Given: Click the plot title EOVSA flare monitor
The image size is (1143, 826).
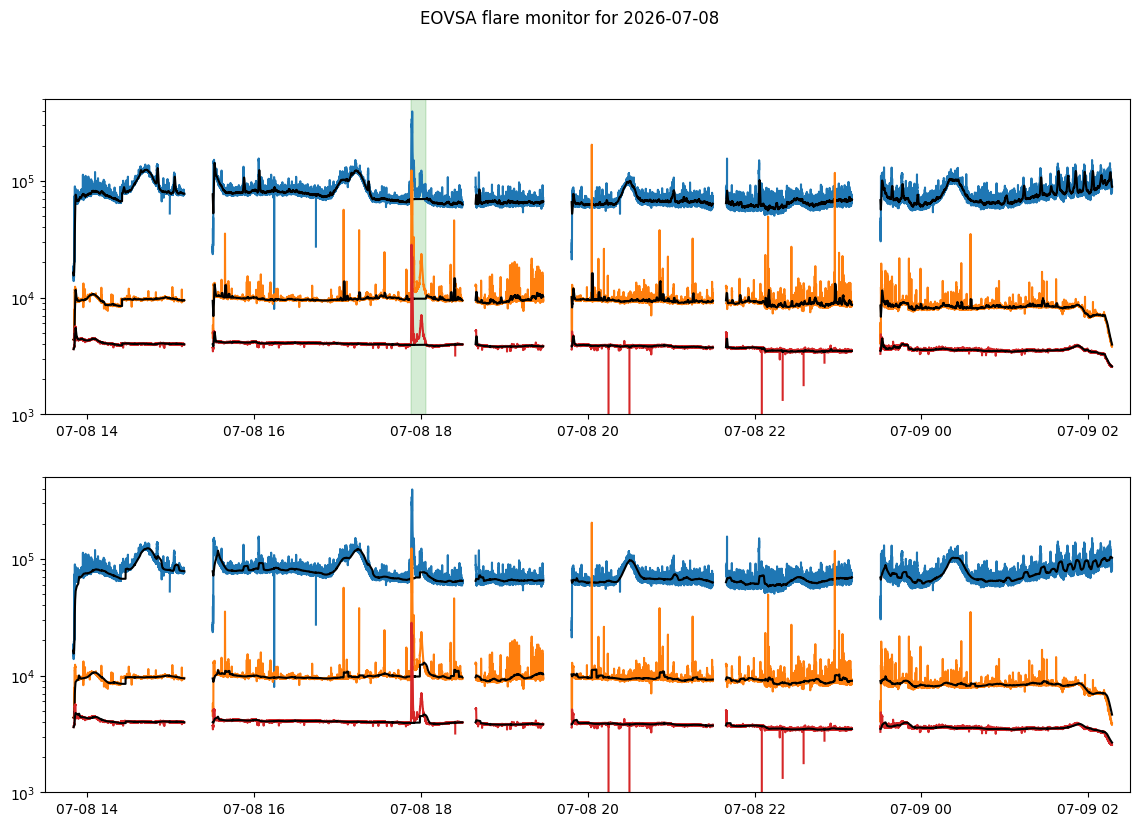Looking at the screenshot, I should pyautogui.click(x=569, y=18).
